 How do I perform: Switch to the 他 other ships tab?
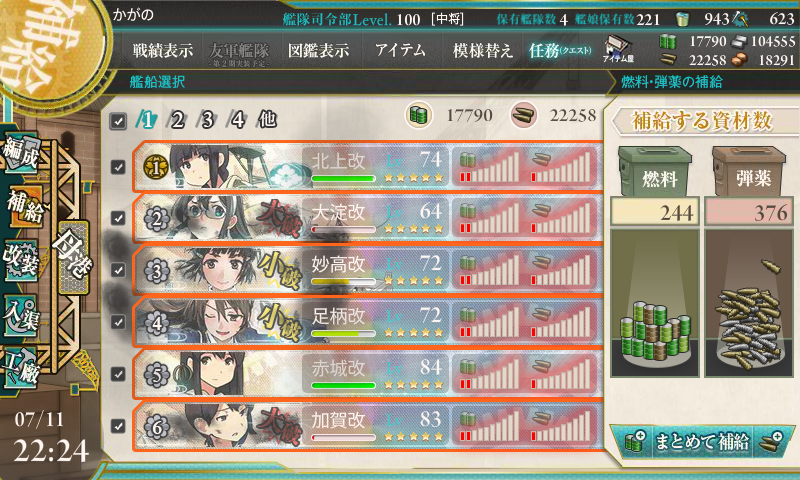[267, 120]
